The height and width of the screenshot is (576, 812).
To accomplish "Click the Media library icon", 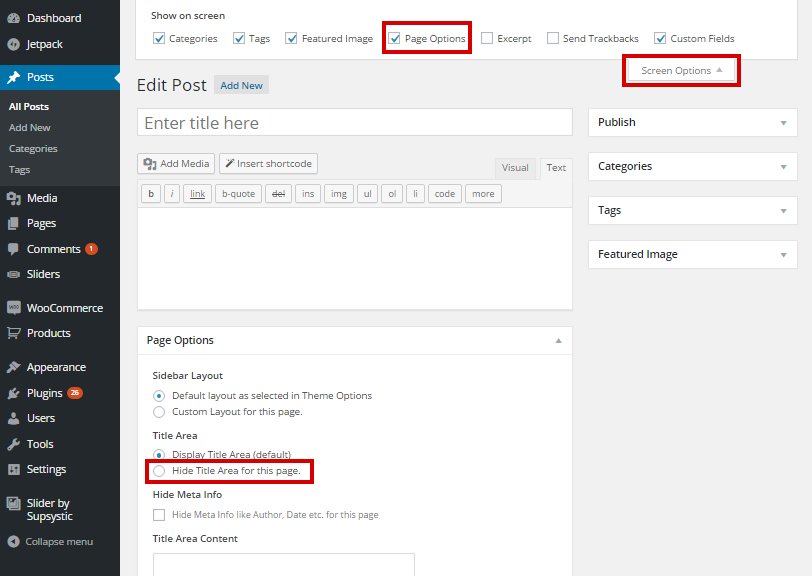I will pyautogui.click(x=13, y=198).
